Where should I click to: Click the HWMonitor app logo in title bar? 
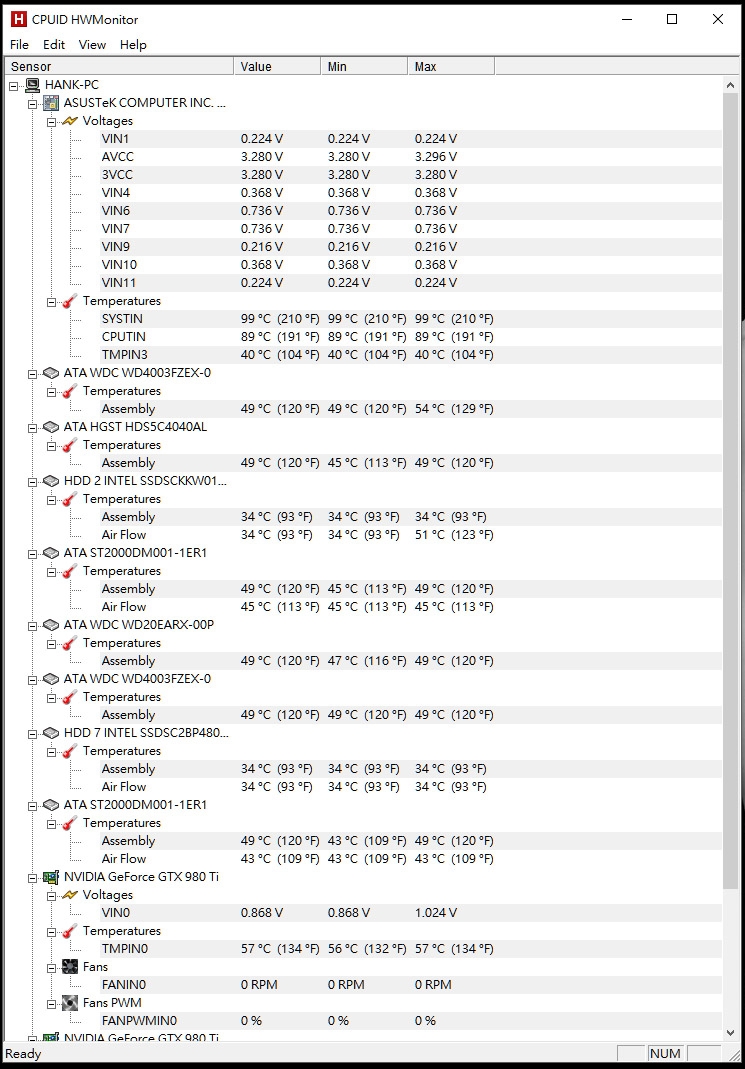point(18,19)
